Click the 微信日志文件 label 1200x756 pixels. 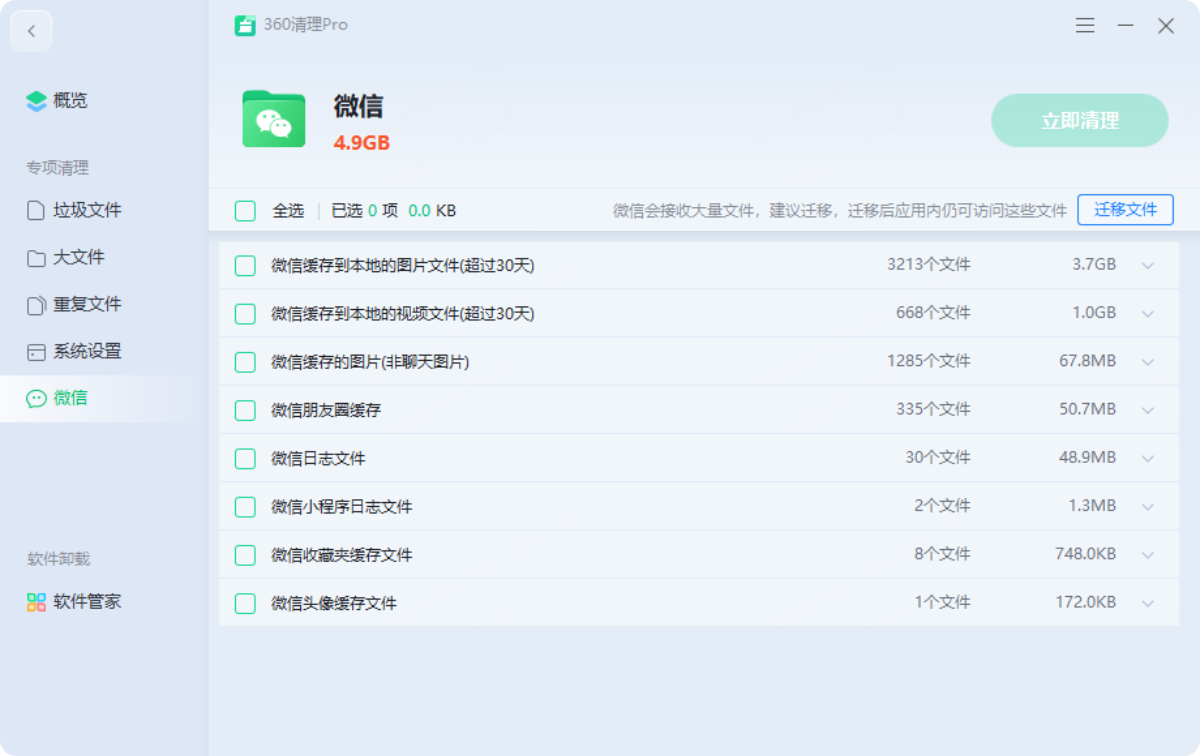(318, 459)
